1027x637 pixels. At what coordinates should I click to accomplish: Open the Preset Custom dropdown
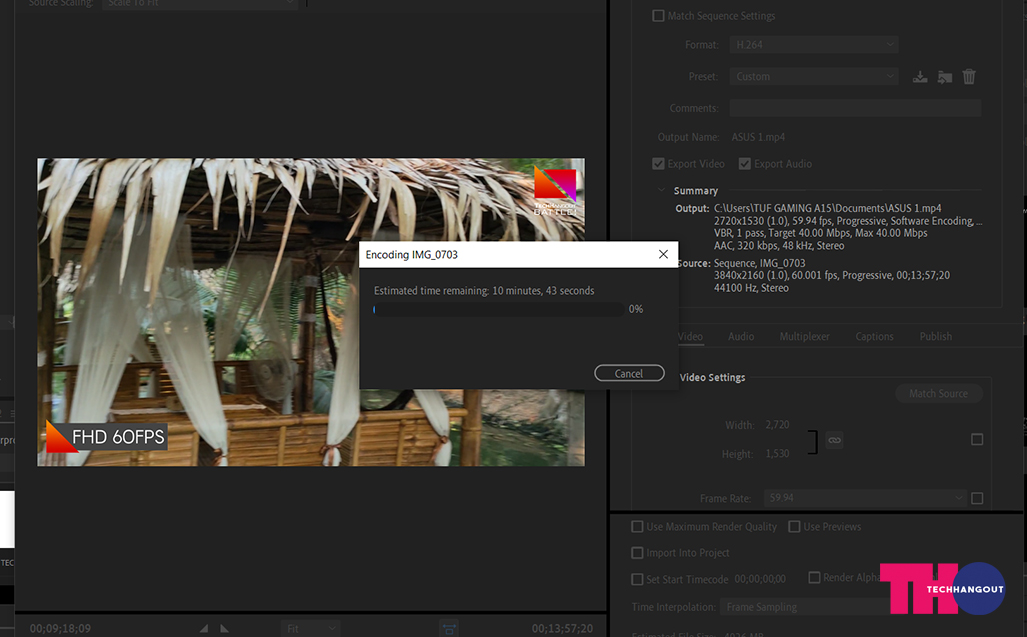[x=813, y=77]
